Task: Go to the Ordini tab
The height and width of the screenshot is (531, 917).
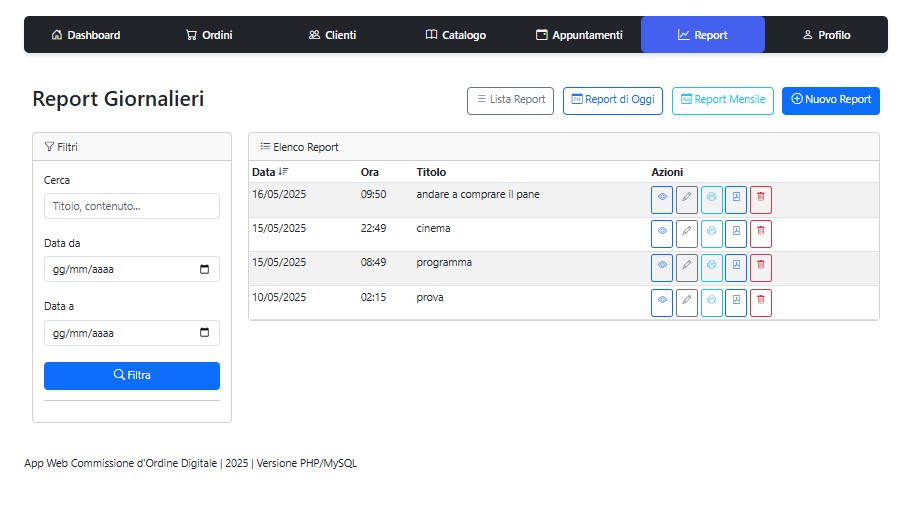Action: tap(209, 35)
